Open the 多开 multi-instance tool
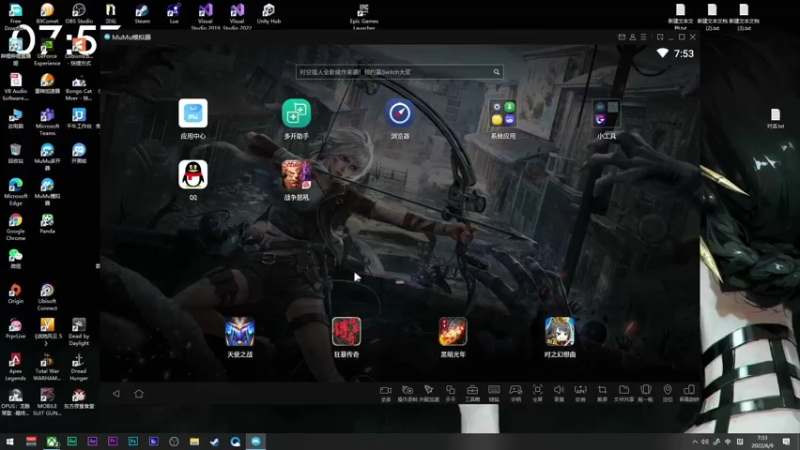800x450 pixels. click(x=451, y=393)
